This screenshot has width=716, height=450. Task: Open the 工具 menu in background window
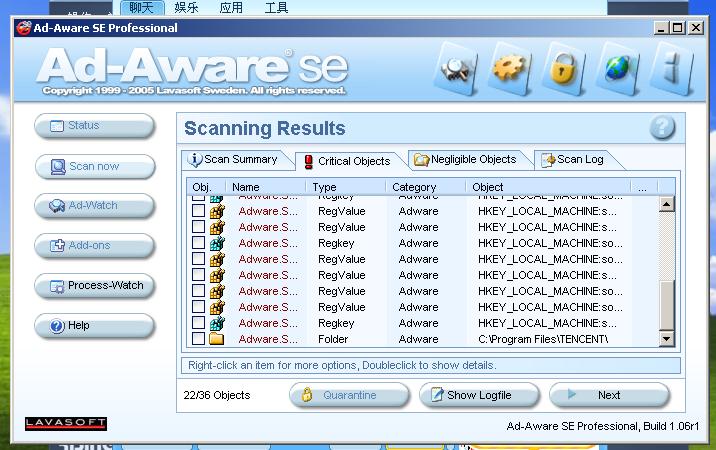click(276, 7)
